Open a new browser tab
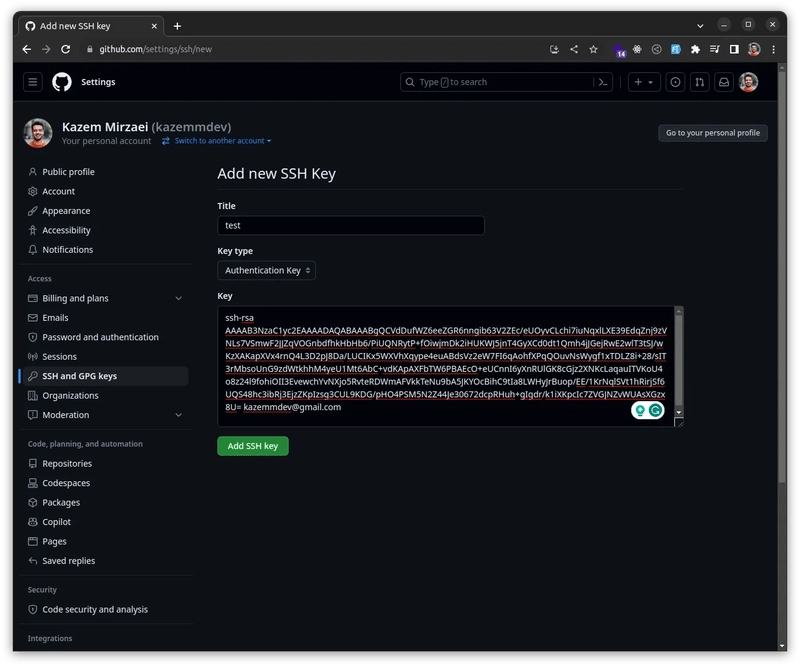The width and height of the screenshot is (800, 666). (x=177, y=26)
